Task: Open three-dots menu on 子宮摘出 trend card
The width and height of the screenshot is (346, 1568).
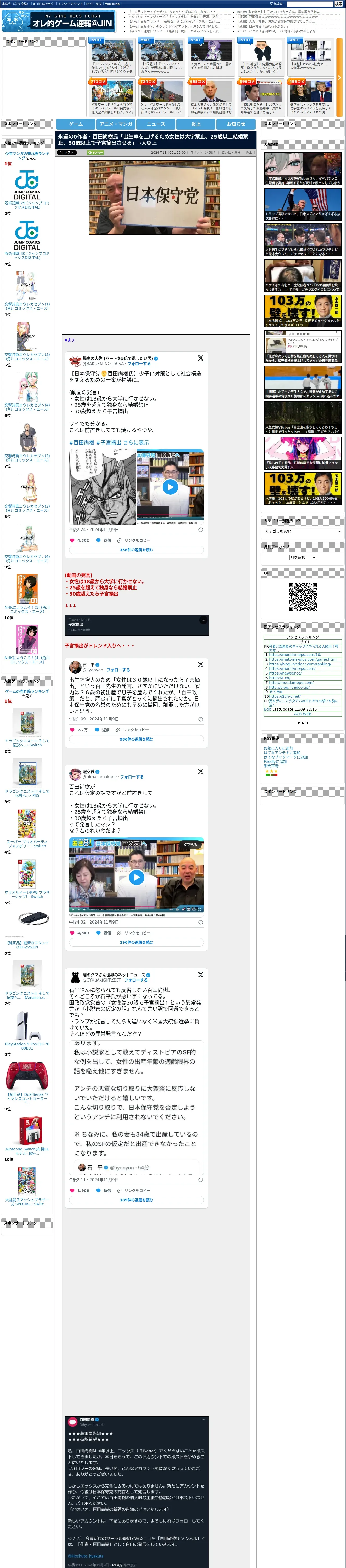Action: [x=203, y=620]
